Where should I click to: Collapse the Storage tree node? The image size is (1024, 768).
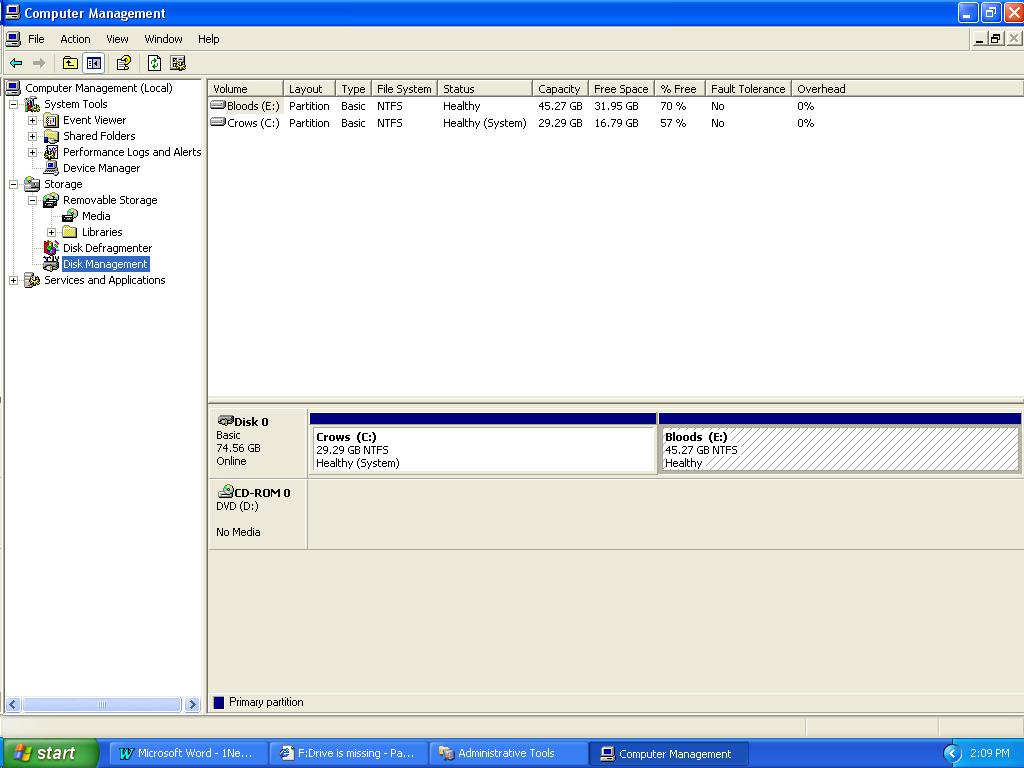[13, 184]
